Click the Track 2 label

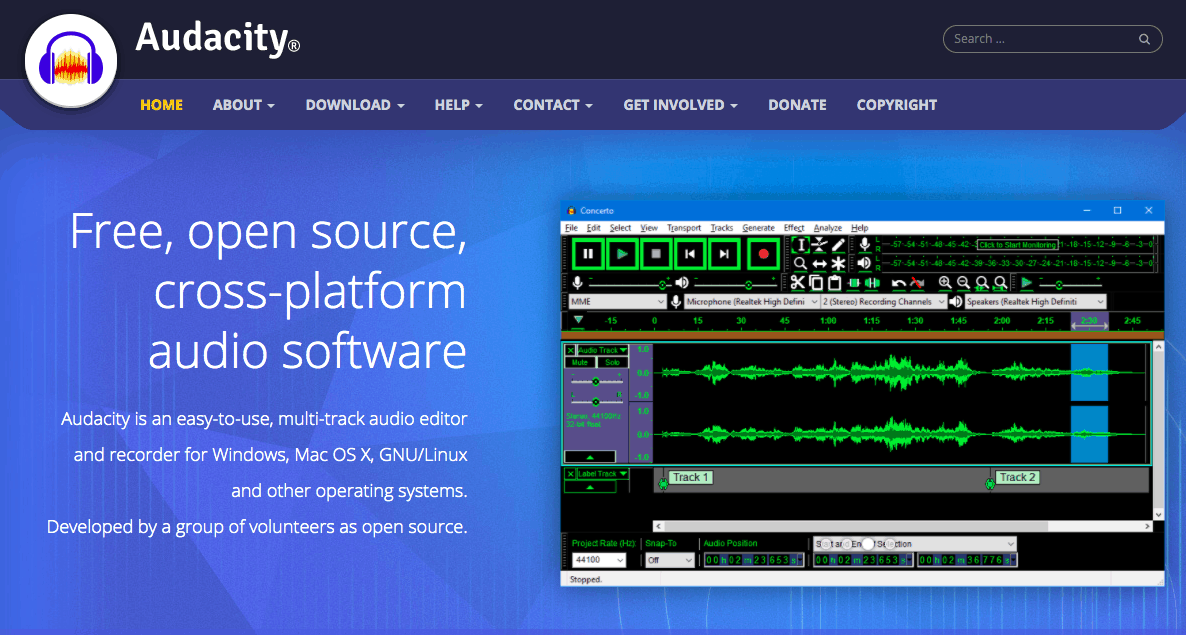[x=1017, y=477]
